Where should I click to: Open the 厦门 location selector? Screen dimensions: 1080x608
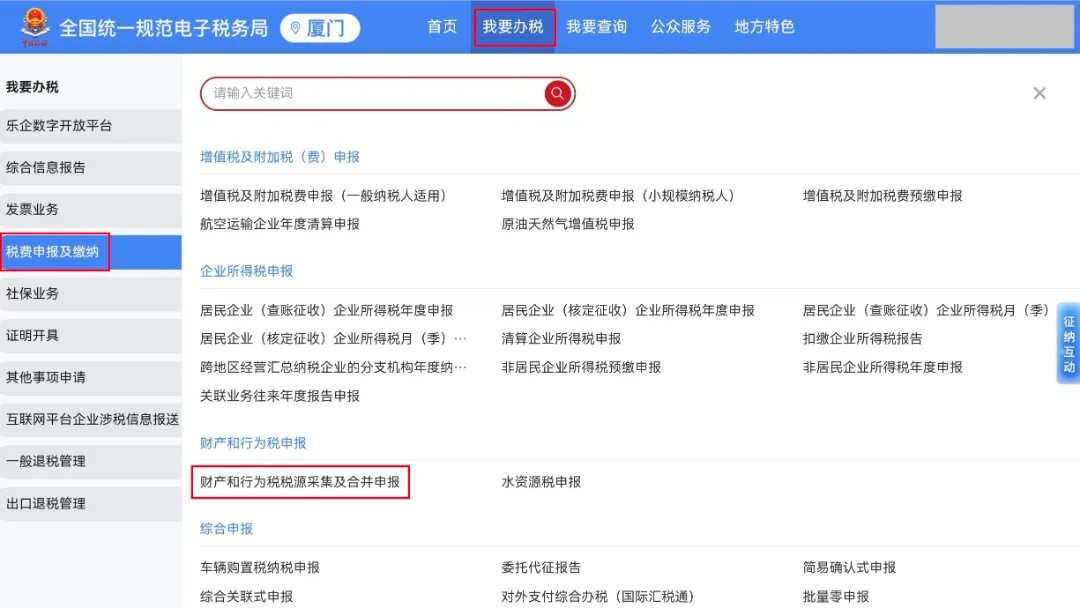tap(320, 28)
